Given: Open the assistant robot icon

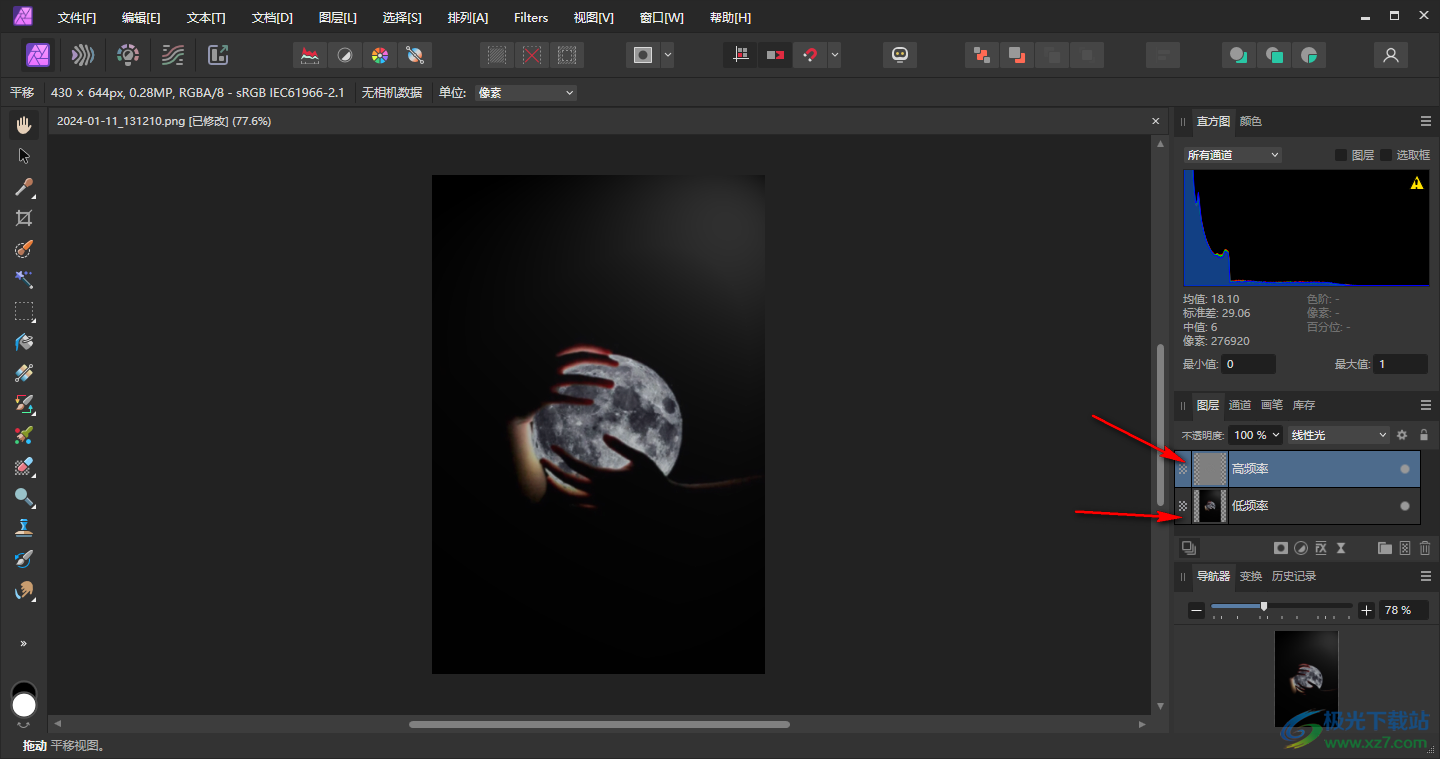Looking at the screenshot, I should pos(900,55).
